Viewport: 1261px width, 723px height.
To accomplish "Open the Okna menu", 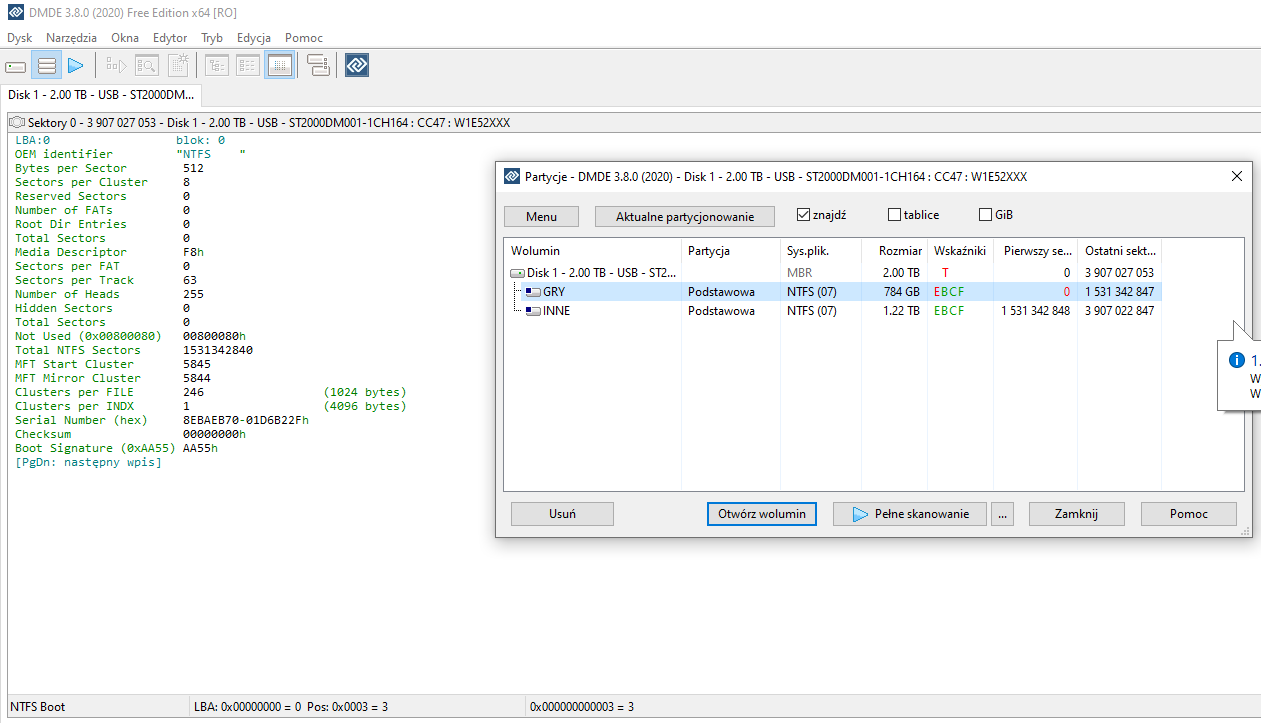I will point(125,37).
